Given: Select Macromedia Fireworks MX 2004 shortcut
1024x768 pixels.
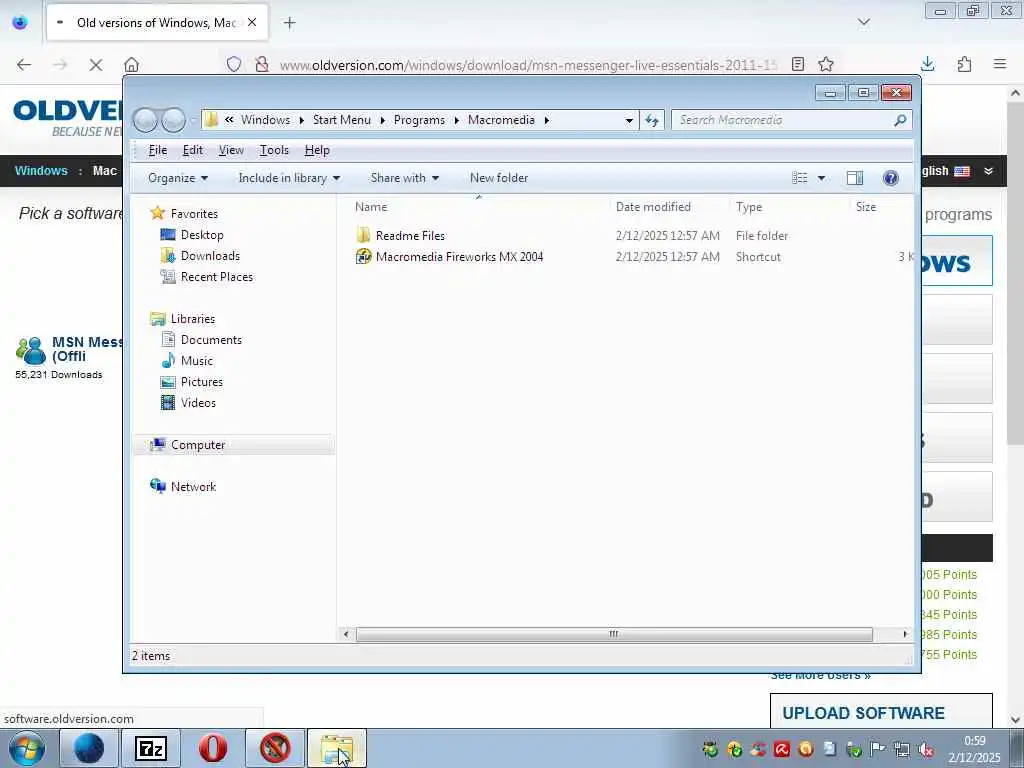Looking at the screenshot, I should [459, 257].
